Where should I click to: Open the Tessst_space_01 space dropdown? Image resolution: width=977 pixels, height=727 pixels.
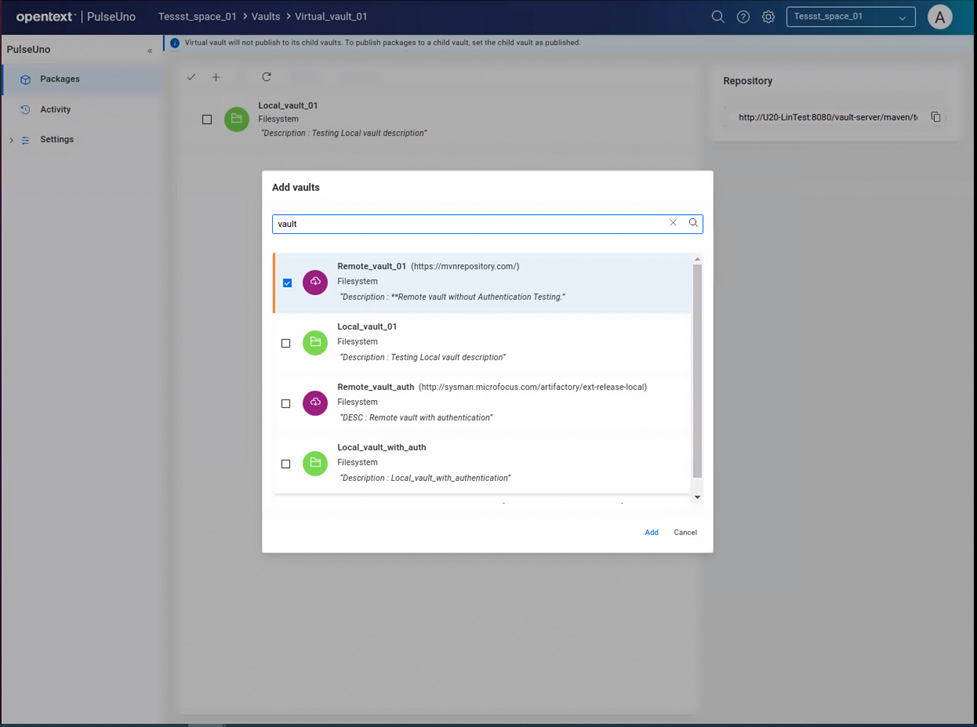click(850, 17)
